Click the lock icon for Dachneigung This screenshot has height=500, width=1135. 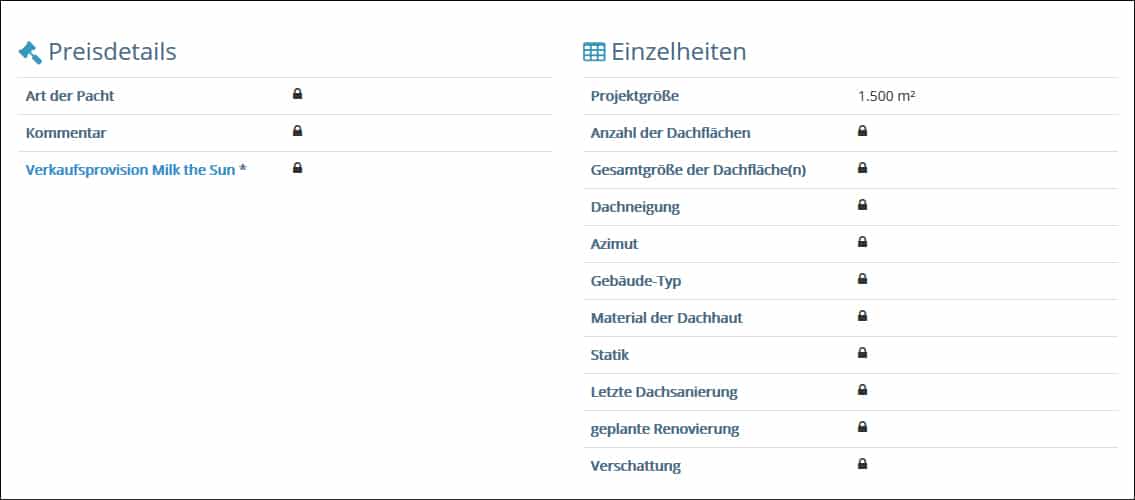862,205
